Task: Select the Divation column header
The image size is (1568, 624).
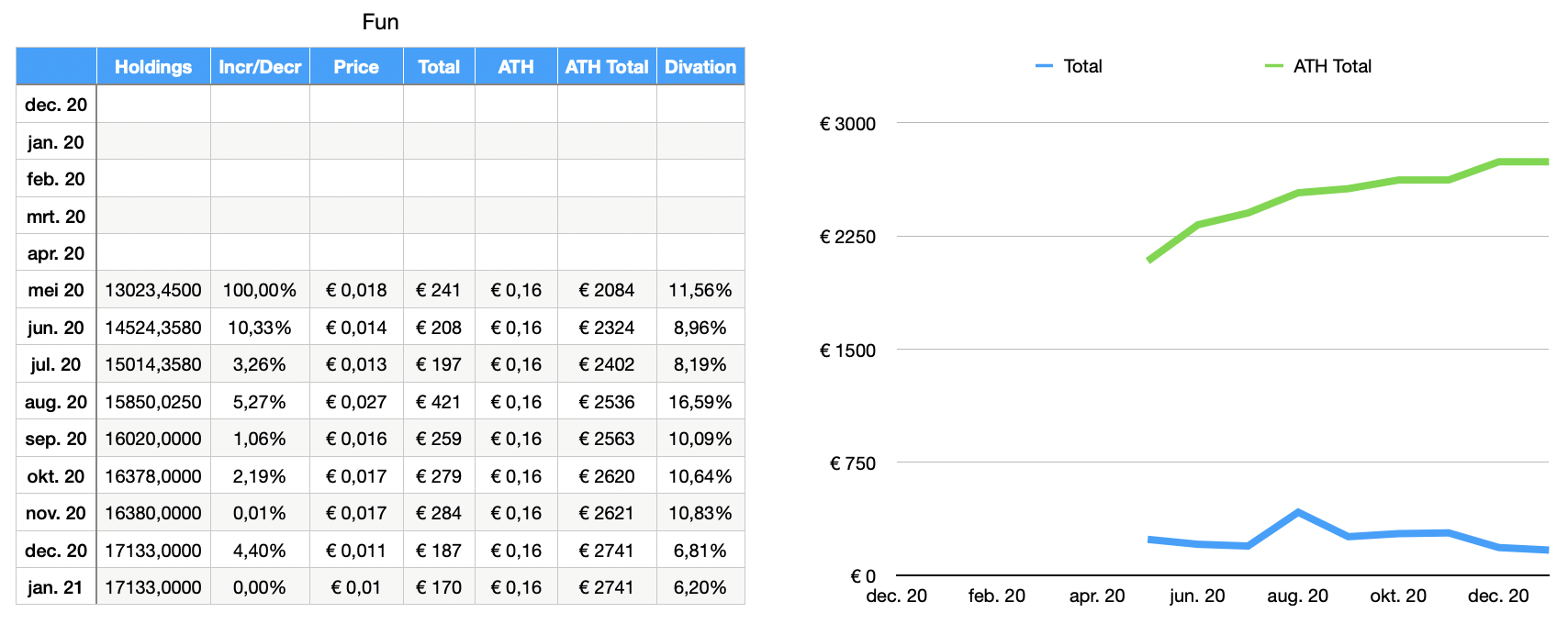Action: point(700,67)
